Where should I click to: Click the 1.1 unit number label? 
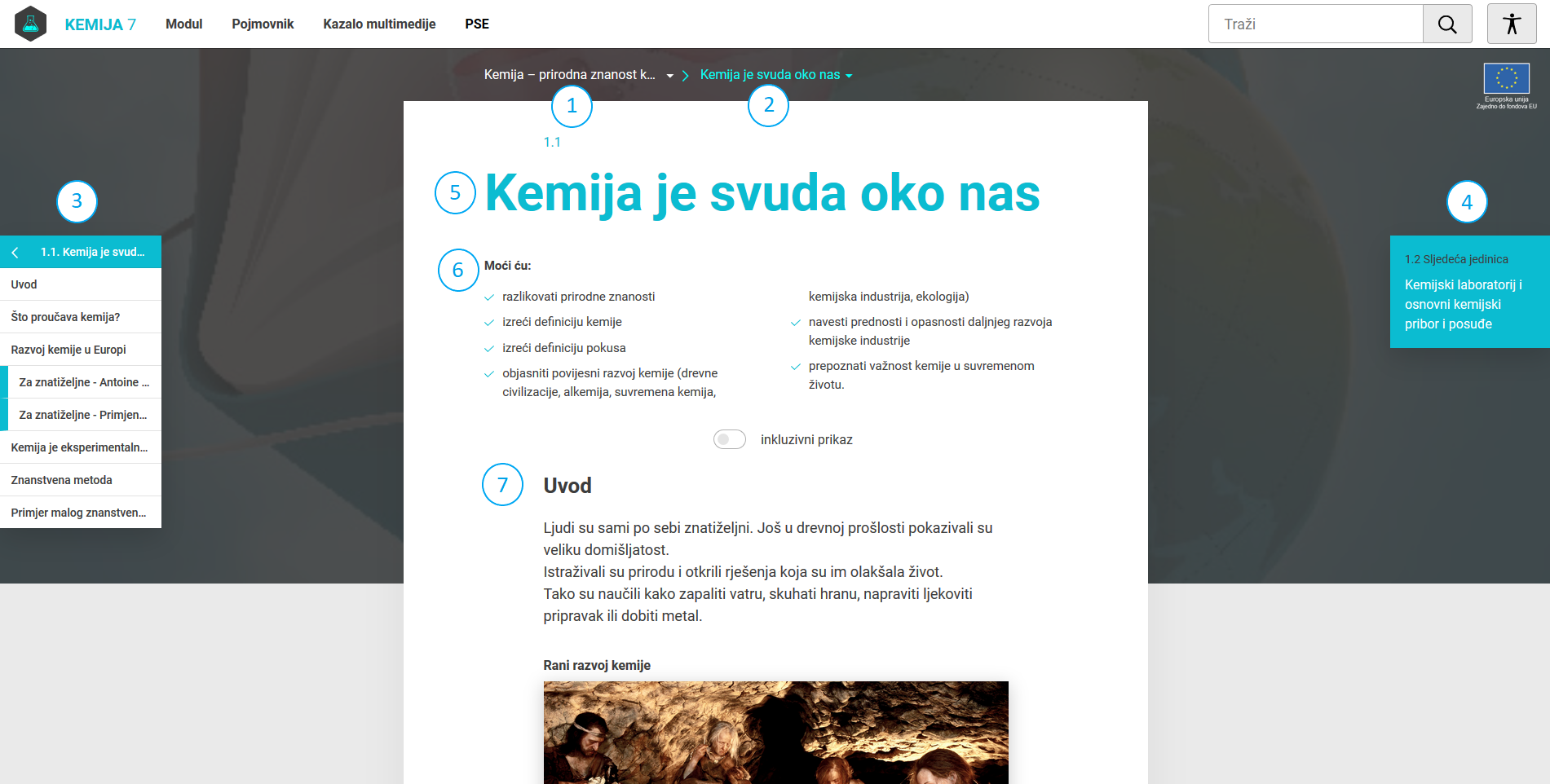[x=552, y=142]
